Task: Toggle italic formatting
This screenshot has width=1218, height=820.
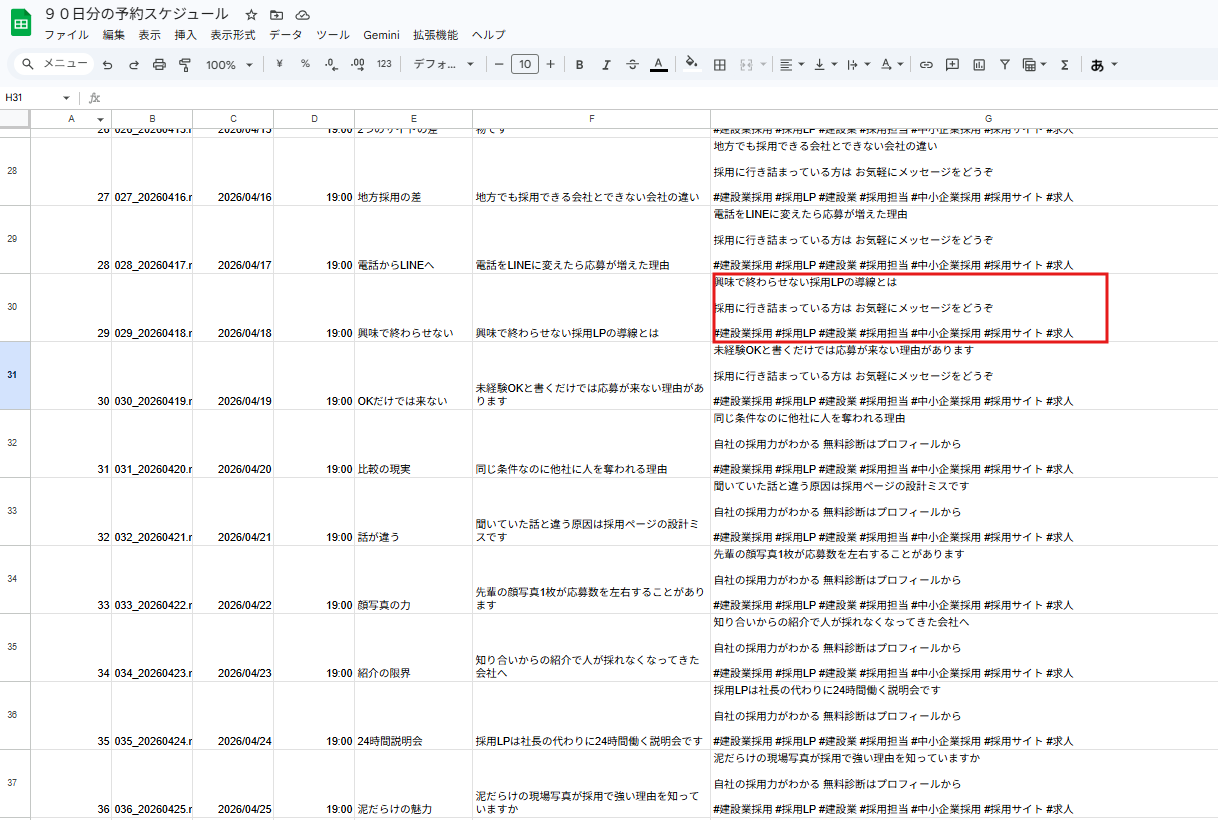Action: [x=605, y=64]
